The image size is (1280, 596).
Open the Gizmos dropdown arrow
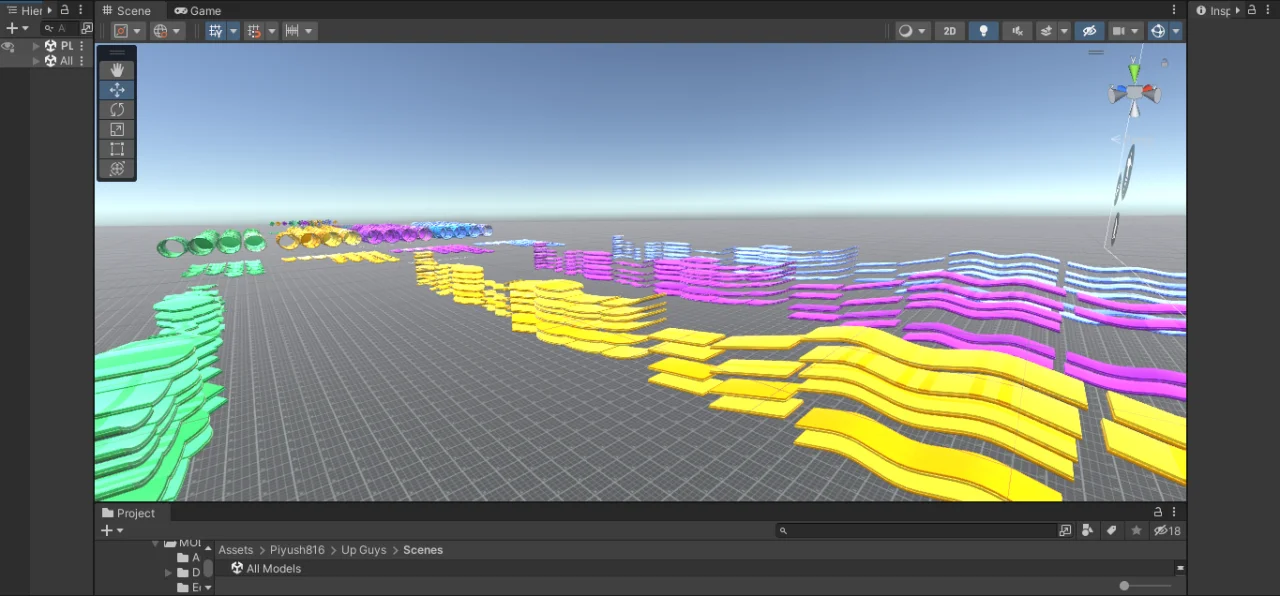(1176, 31)
